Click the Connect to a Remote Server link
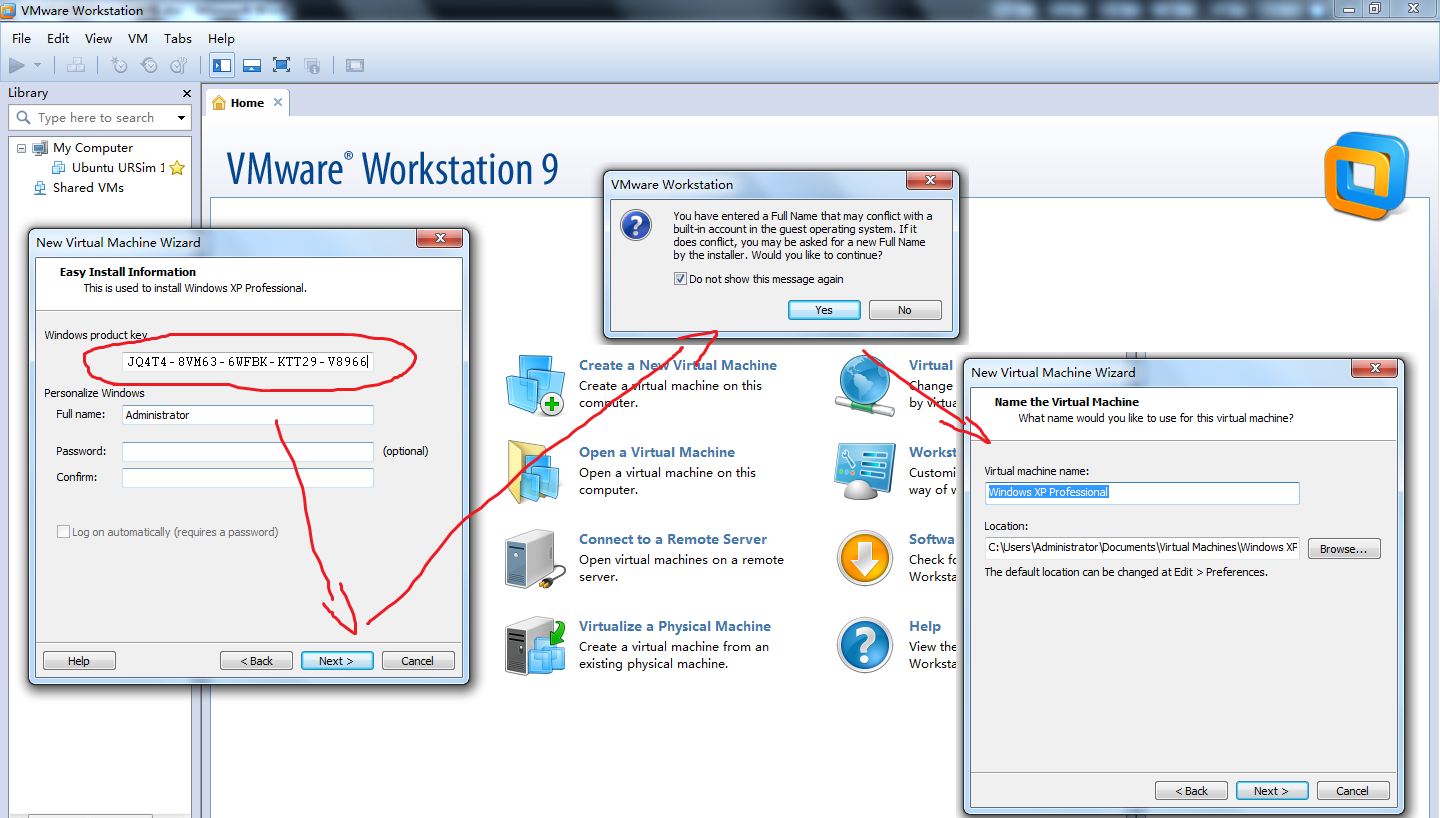The height and width of the screenshot is (818, 1440). (x=673, y=539)
